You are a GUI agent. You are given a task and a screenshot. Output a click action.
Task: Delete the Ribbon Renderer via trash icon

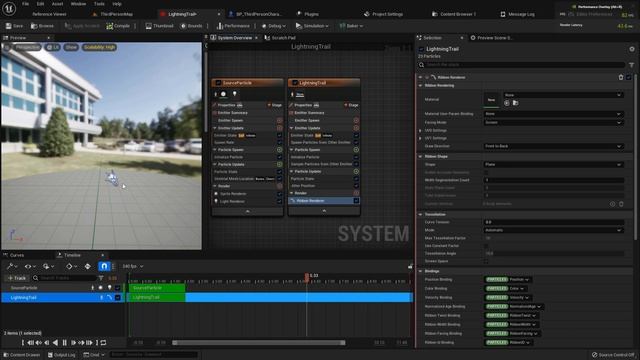[621, 77]
